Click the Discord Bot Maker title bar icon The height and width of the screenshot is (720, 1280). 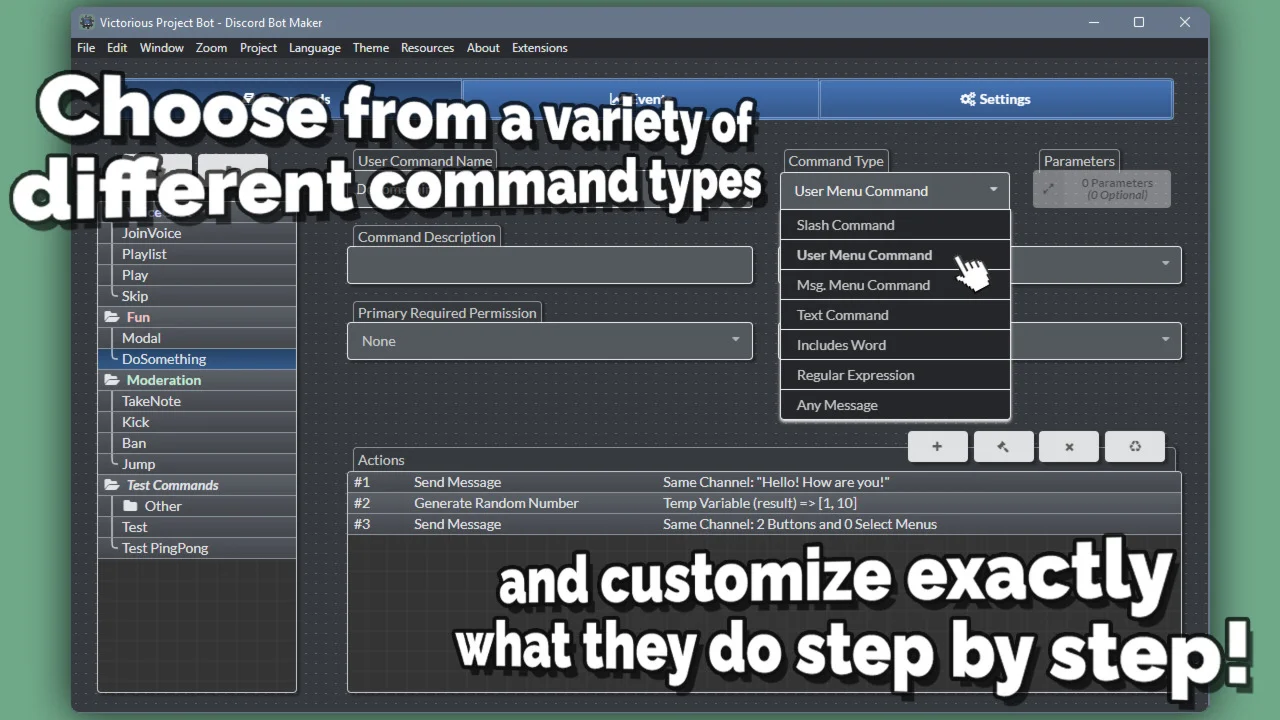click(x=87, y=22)
